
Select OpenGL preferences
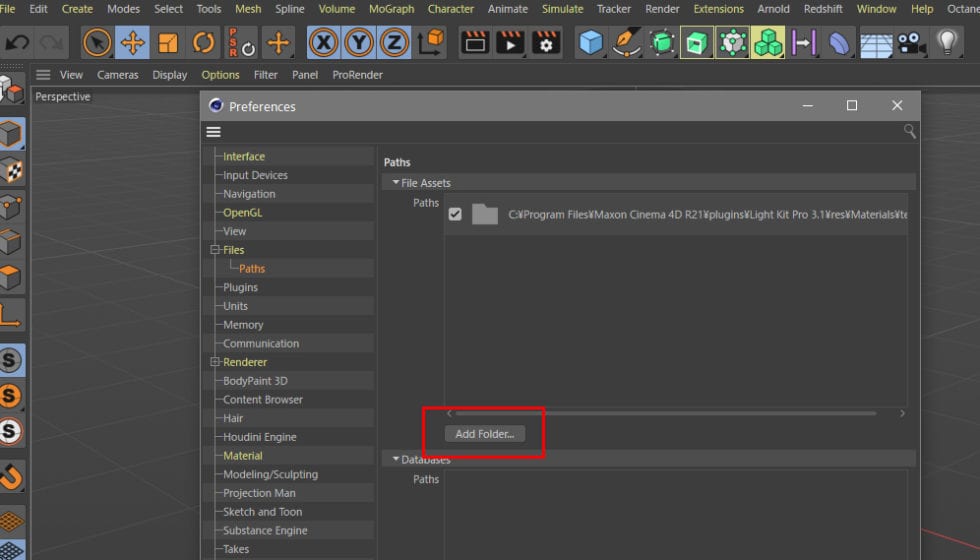242,212
